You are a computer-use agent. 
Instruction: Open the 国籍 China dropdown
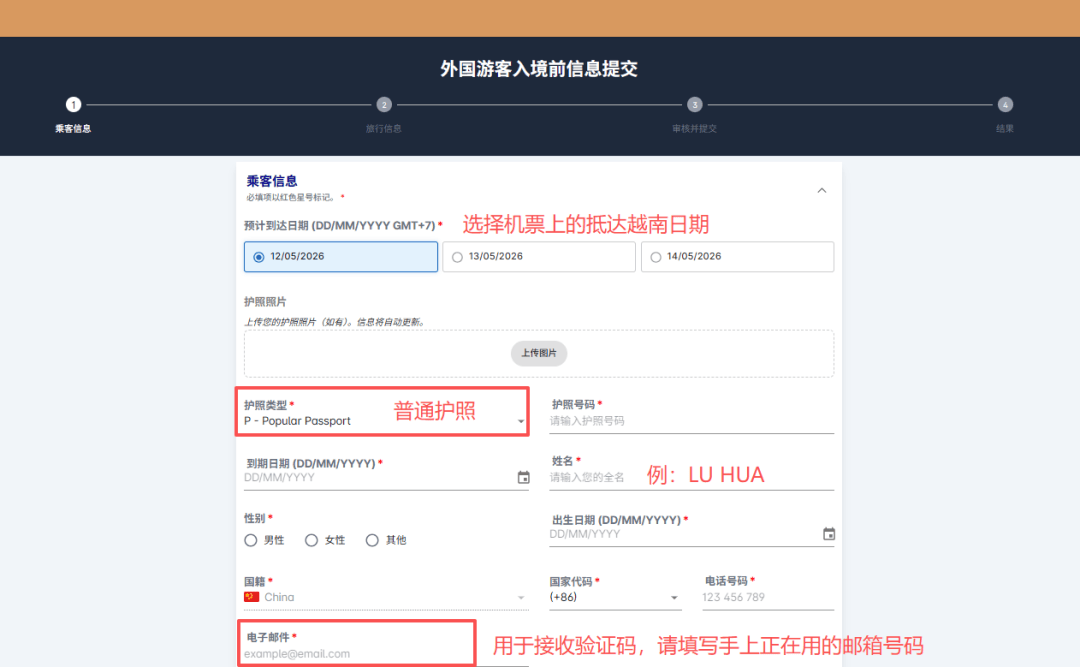pos(386,597)
